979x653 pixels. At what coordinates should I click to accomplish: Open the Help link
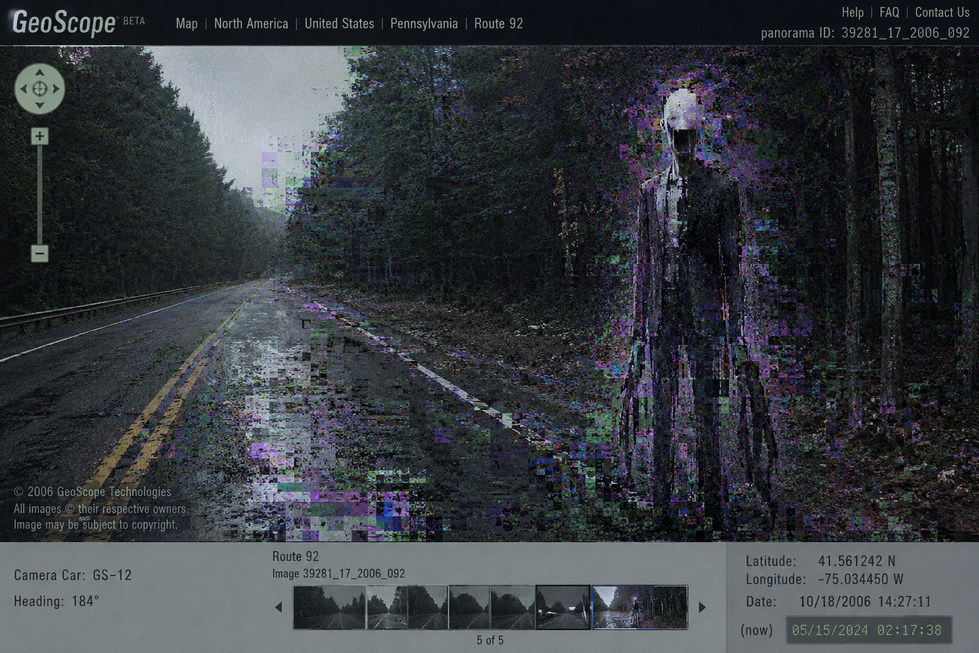click(x=852, y=12)
